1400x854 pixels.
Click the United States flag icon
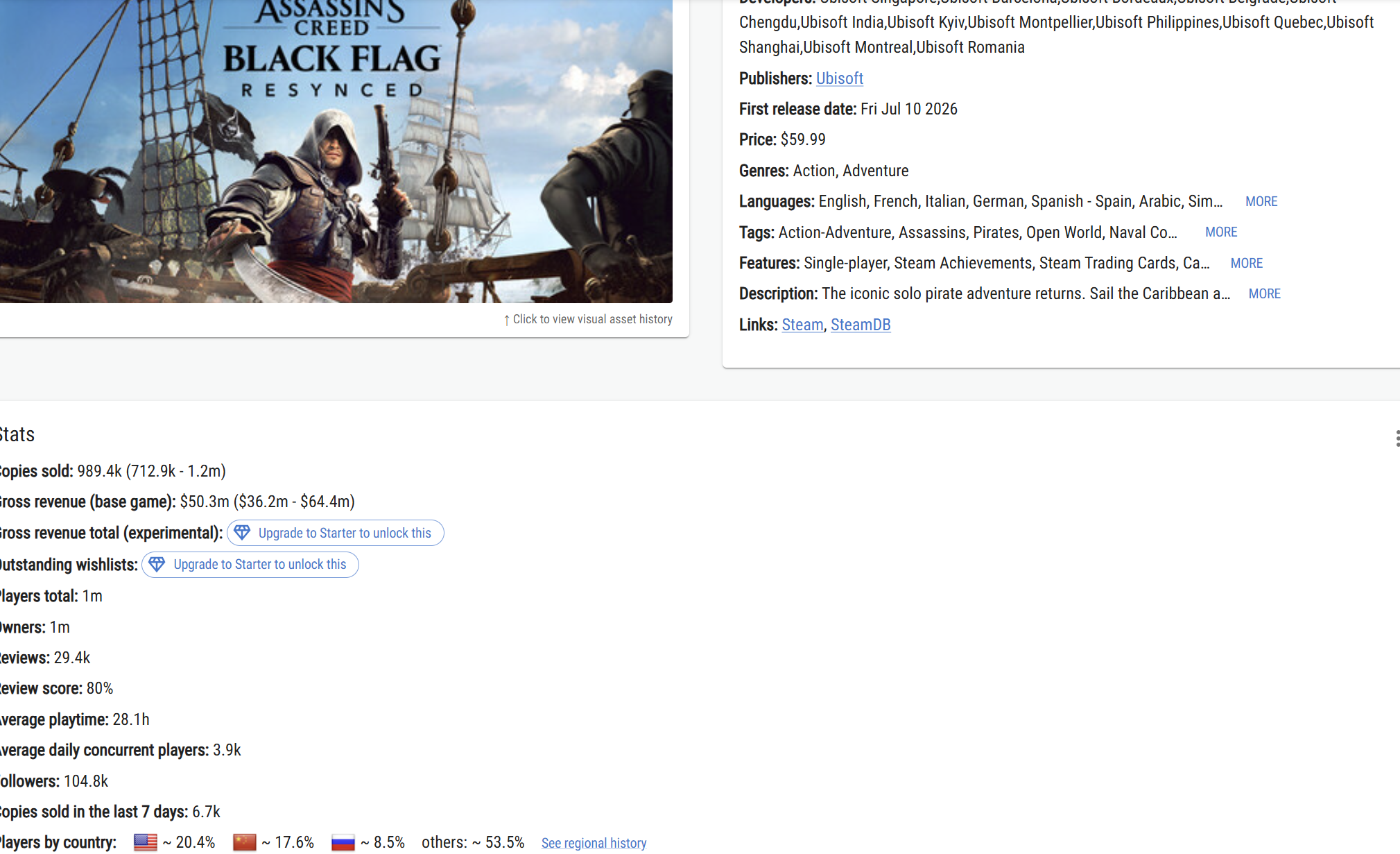point(146,842)
